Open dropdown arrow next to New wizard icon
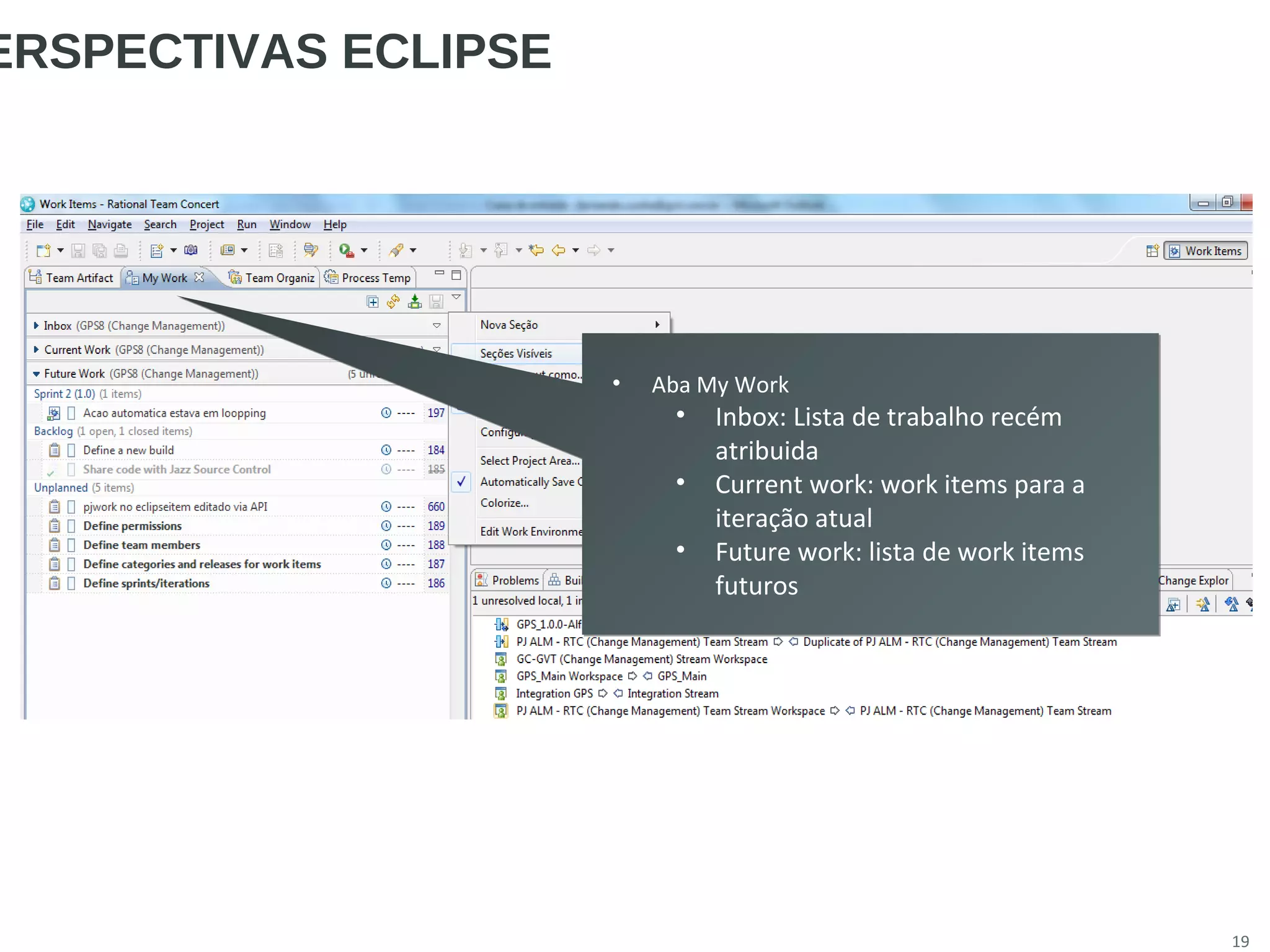 60,250
